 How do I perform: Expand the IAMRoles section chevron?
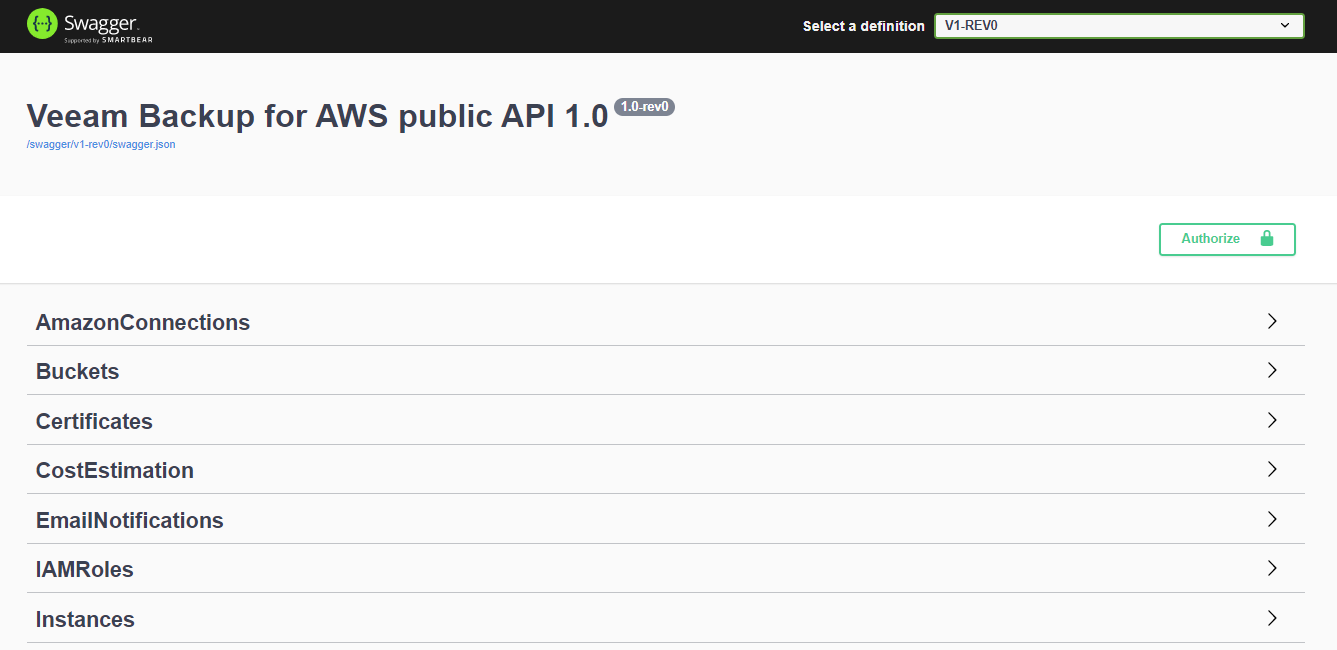(1272, 569)
